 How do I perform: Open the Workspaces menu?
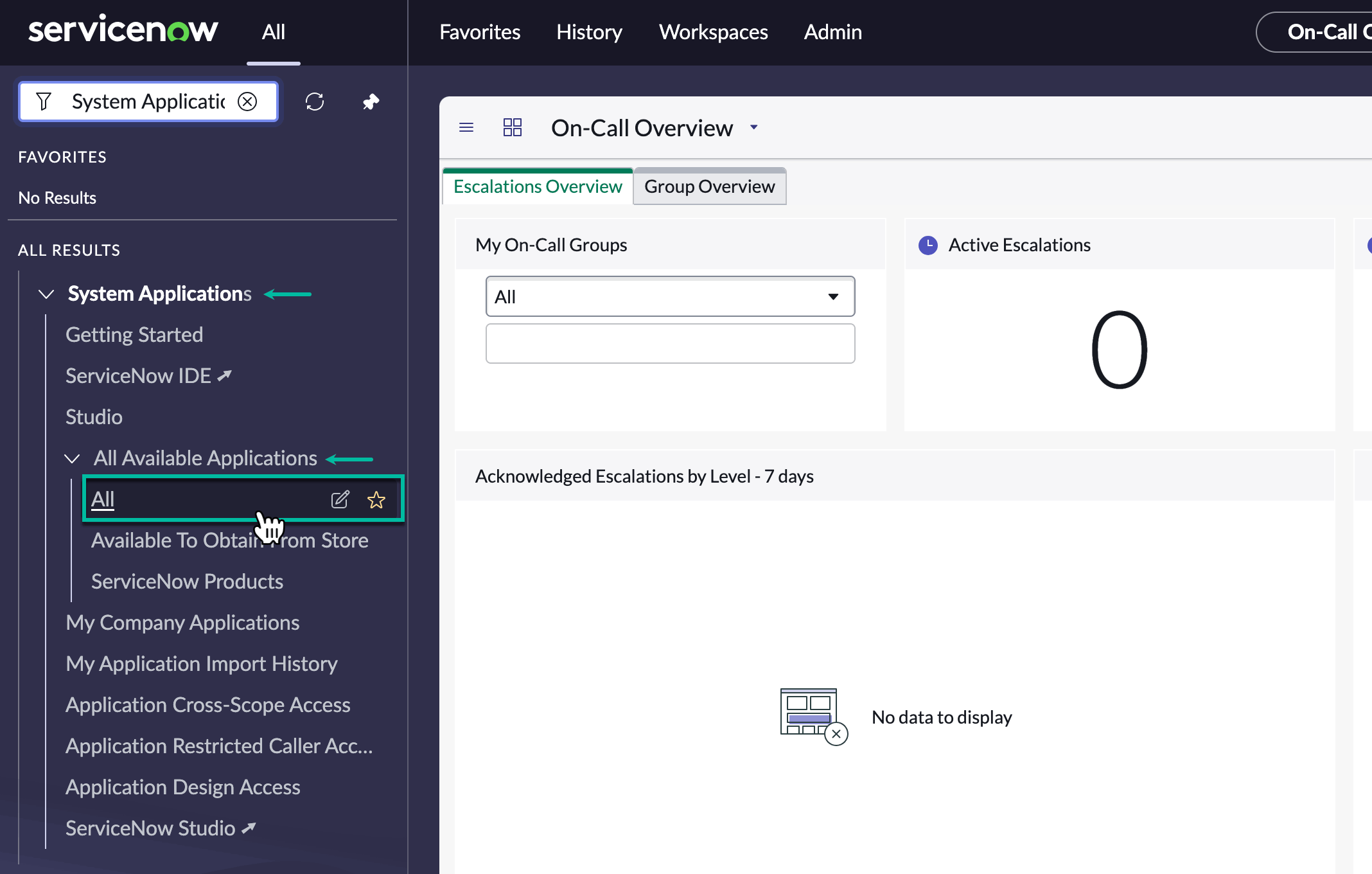(x=713, y=31)
